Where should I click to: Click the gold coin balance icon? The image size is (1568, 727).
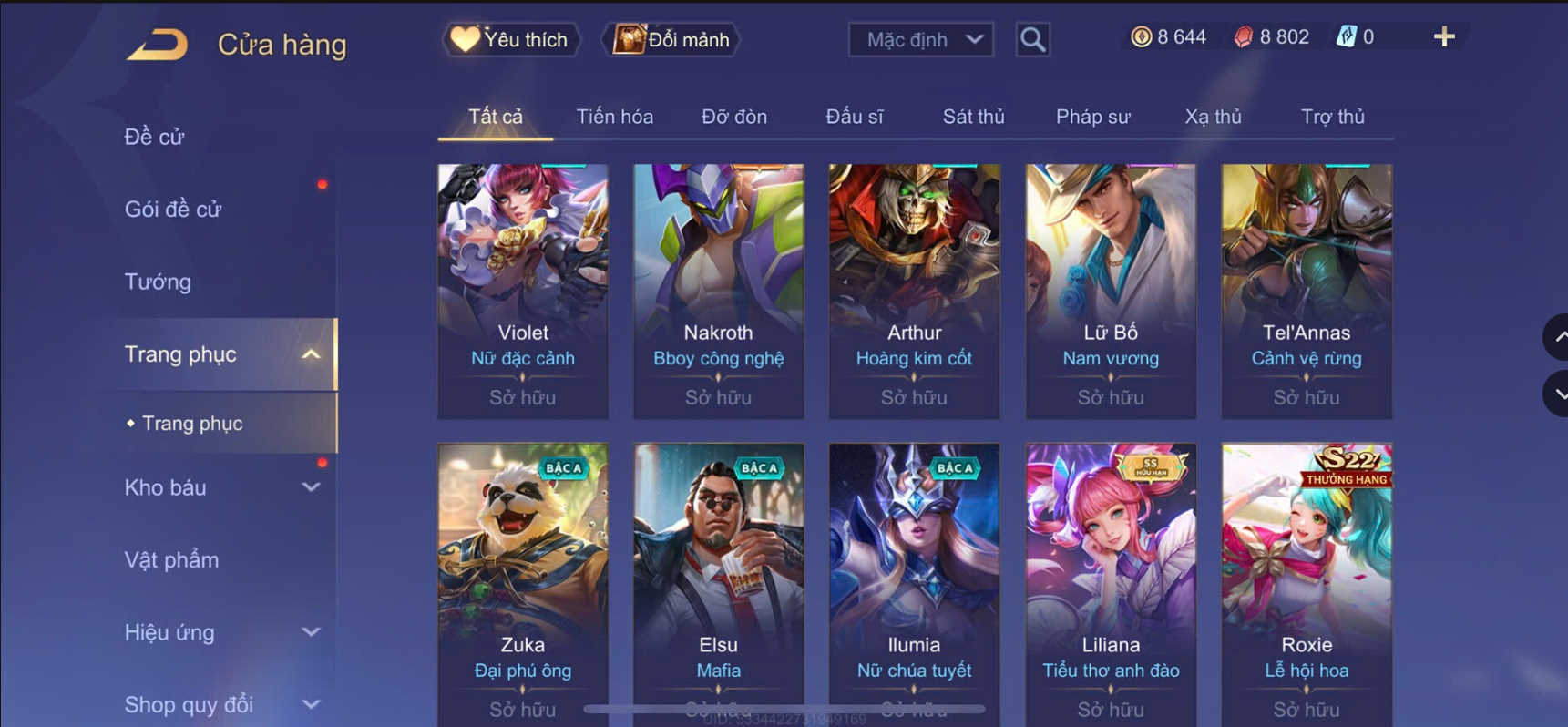click(1141, 36)
